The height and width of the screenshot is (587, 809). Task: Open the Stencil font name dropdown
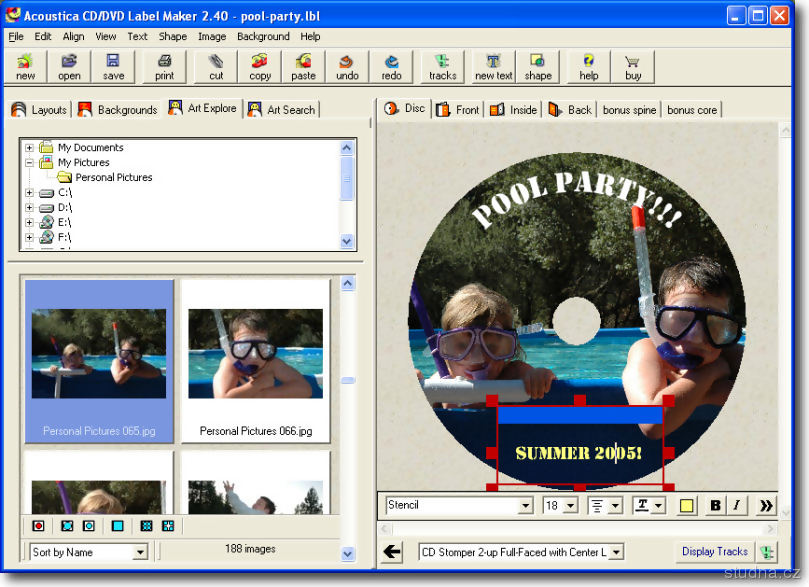[x=525, y=506]
